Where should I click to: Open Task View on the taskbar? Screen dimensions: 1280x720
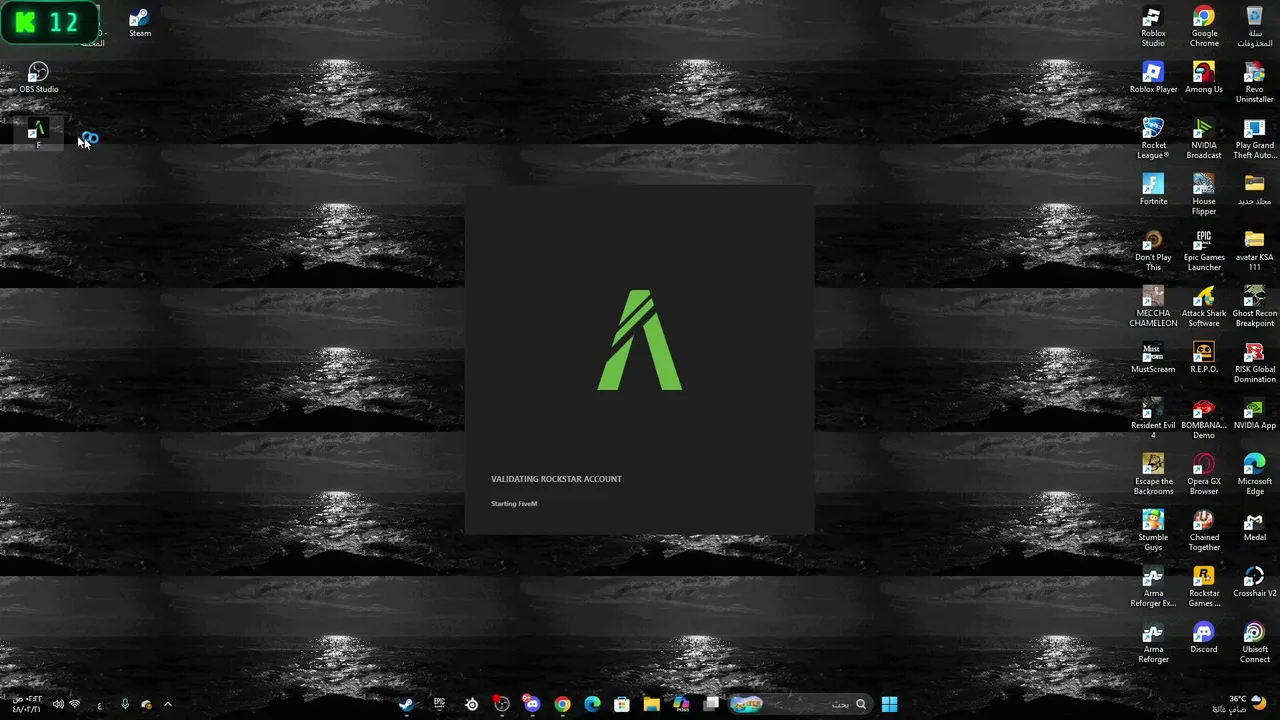(711, 705)
